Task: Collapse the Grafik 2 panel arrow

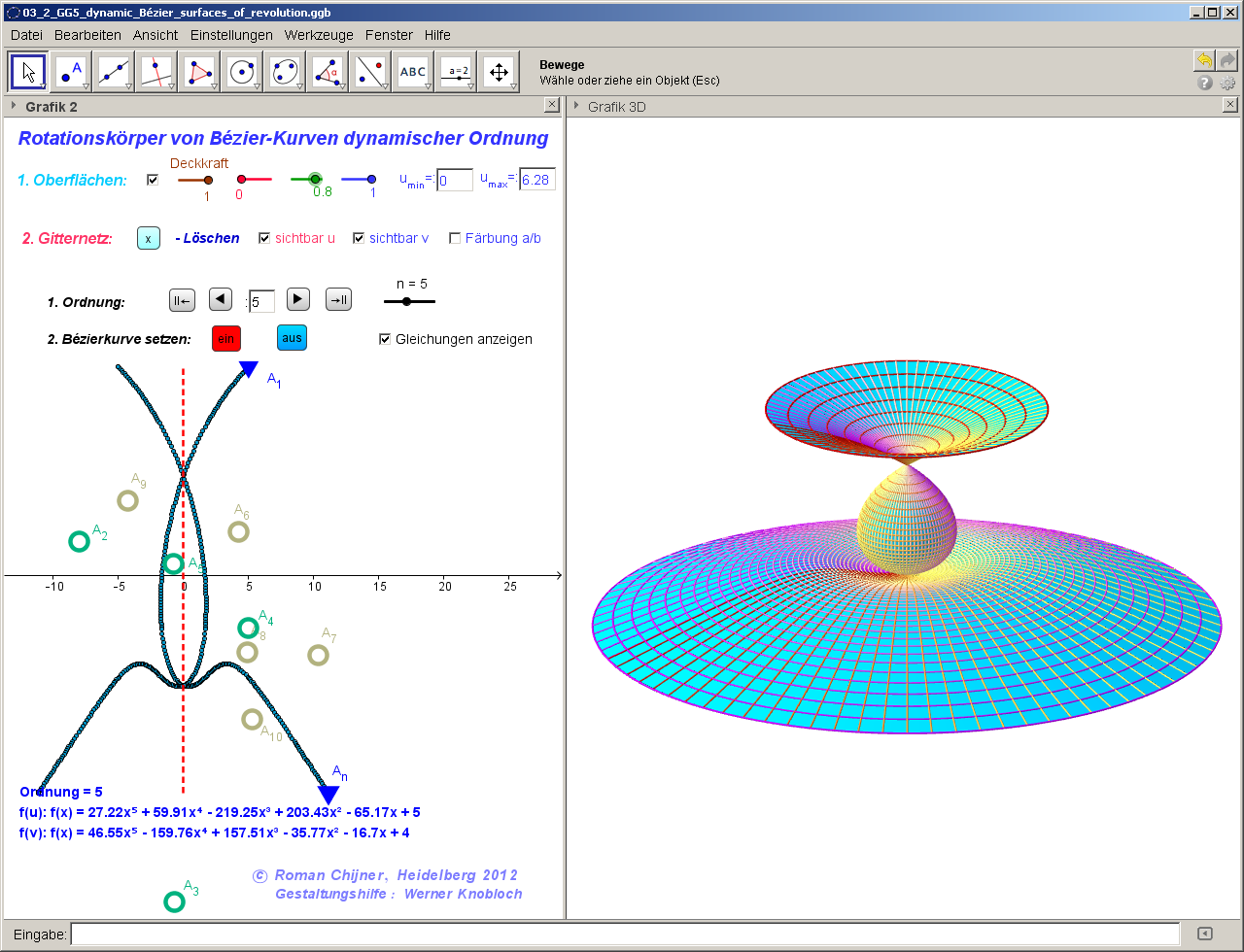Action: pyautogui.click(x=14, y=106)
